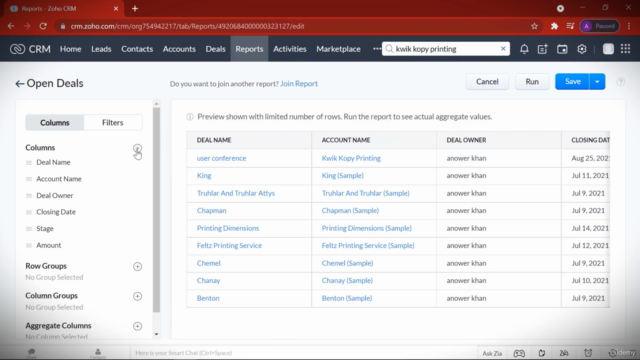Open the user conference deal link
Screen dimensions: 640x360
(221, 158)
